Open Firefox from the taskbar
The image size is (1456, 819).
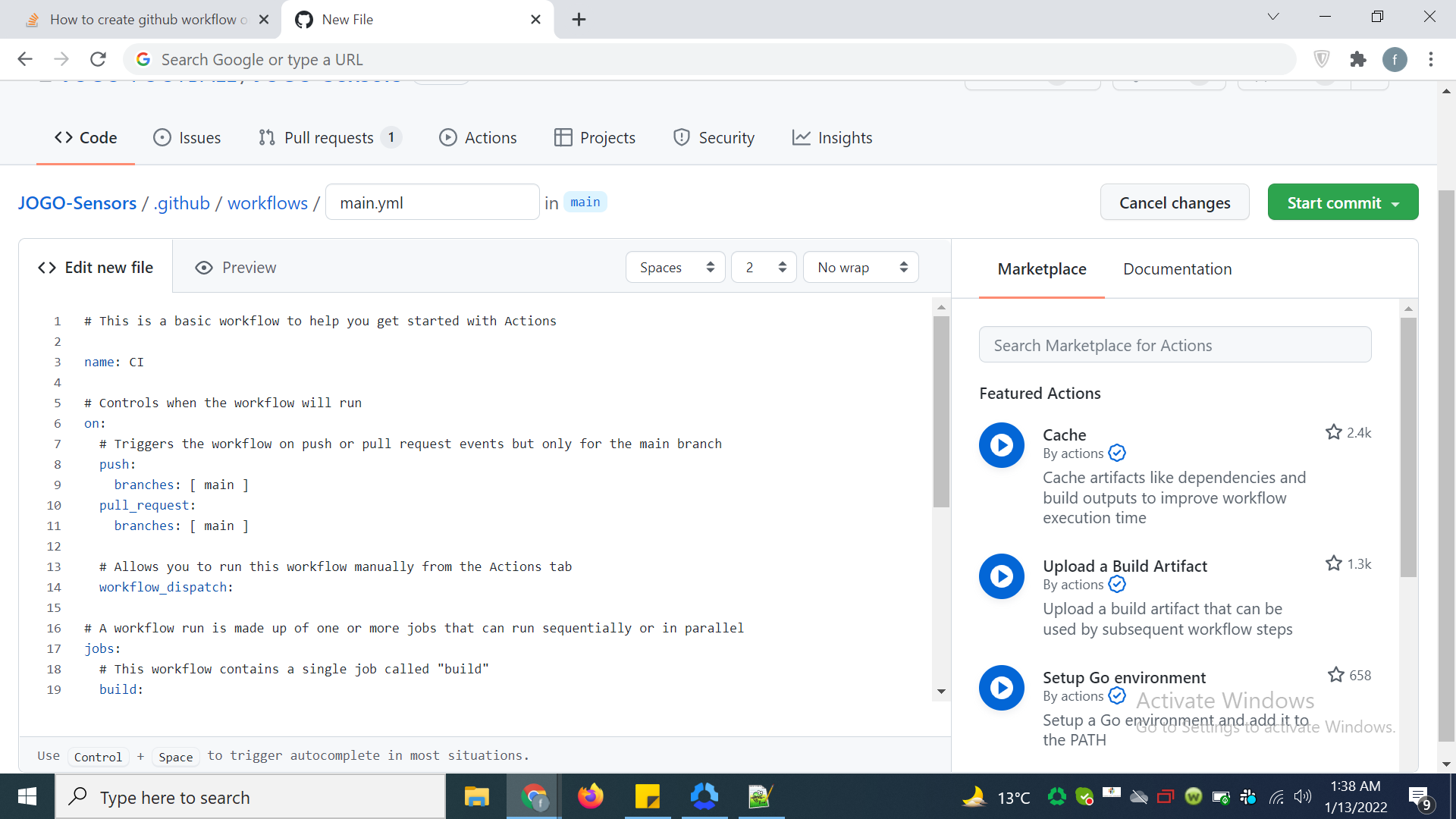pyautogui.click(x=590, y=796)
